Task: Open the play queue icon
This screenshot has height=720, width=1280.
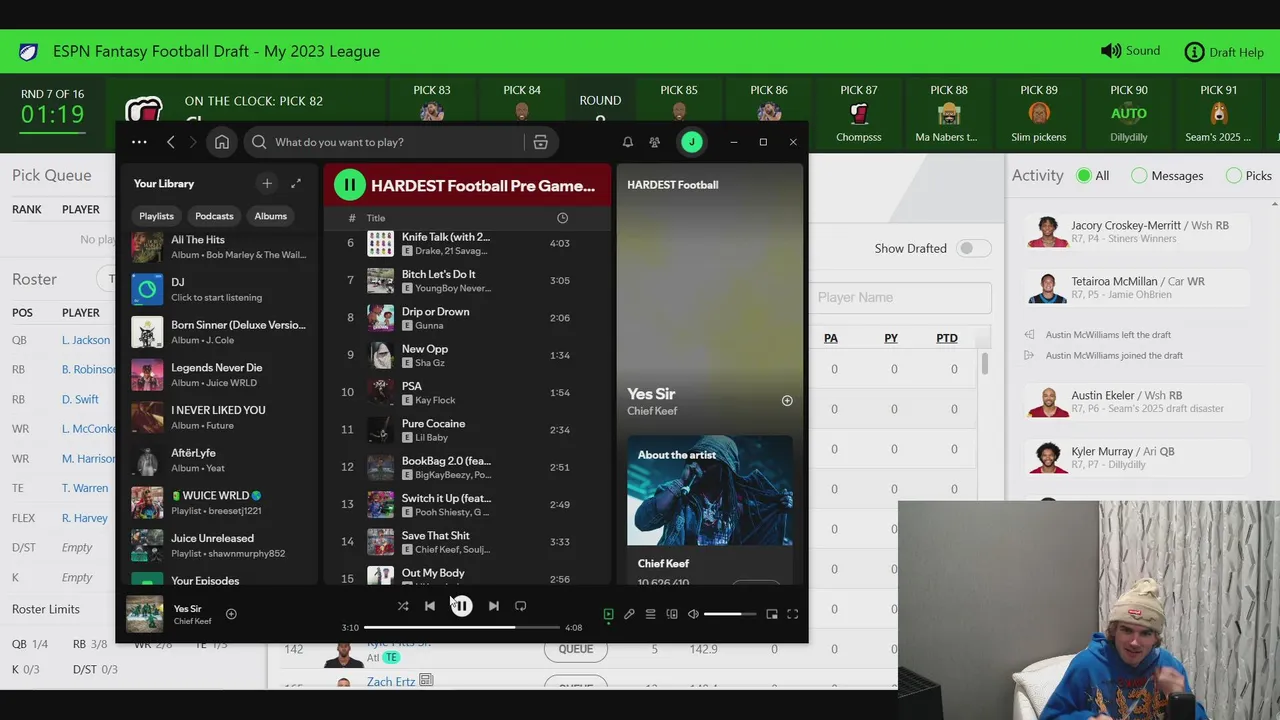Action: point(650,614)
